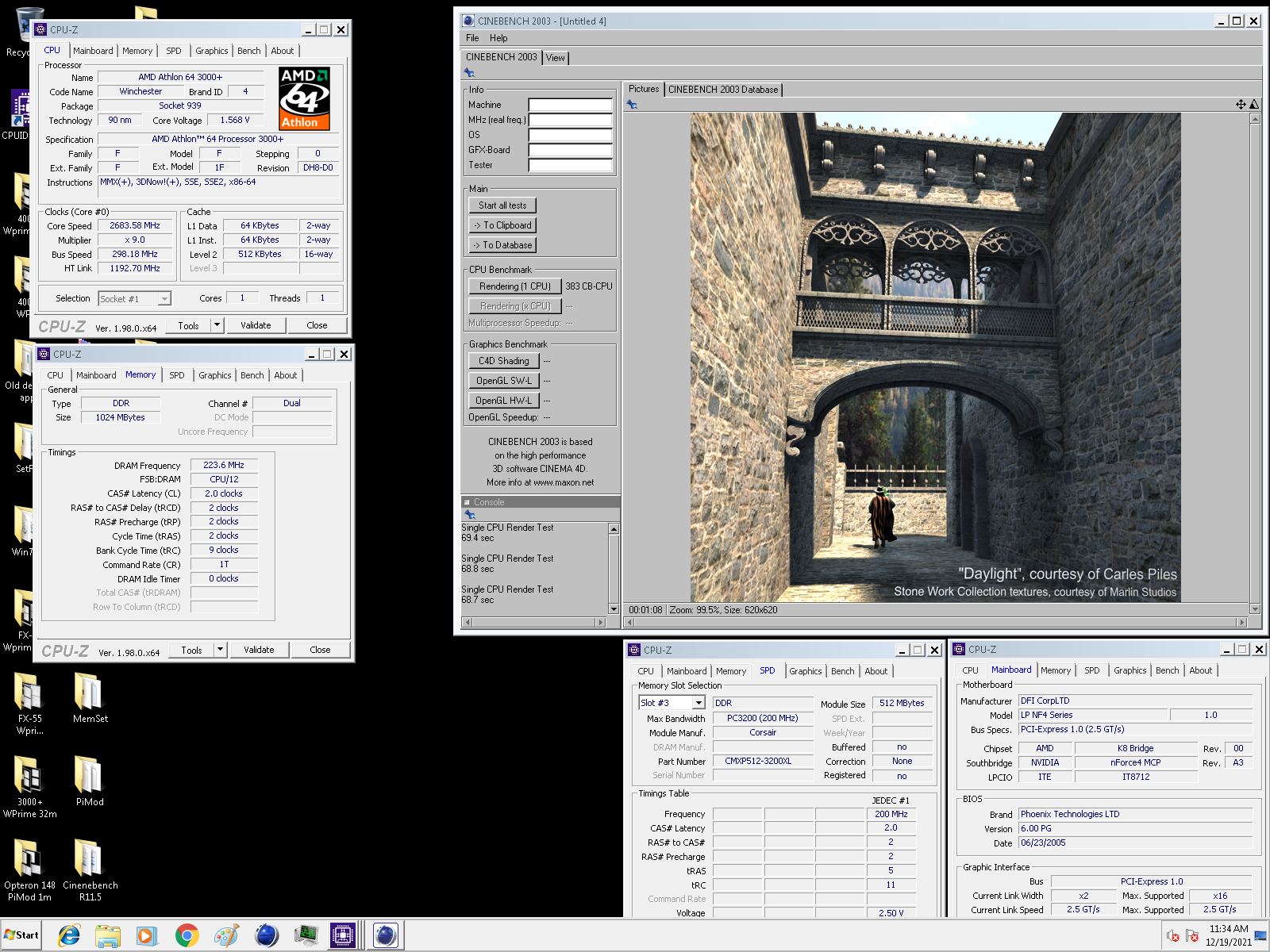The image size is (1270, 952).
Task: Click the Tester input field
Action: tap(571, 165)
